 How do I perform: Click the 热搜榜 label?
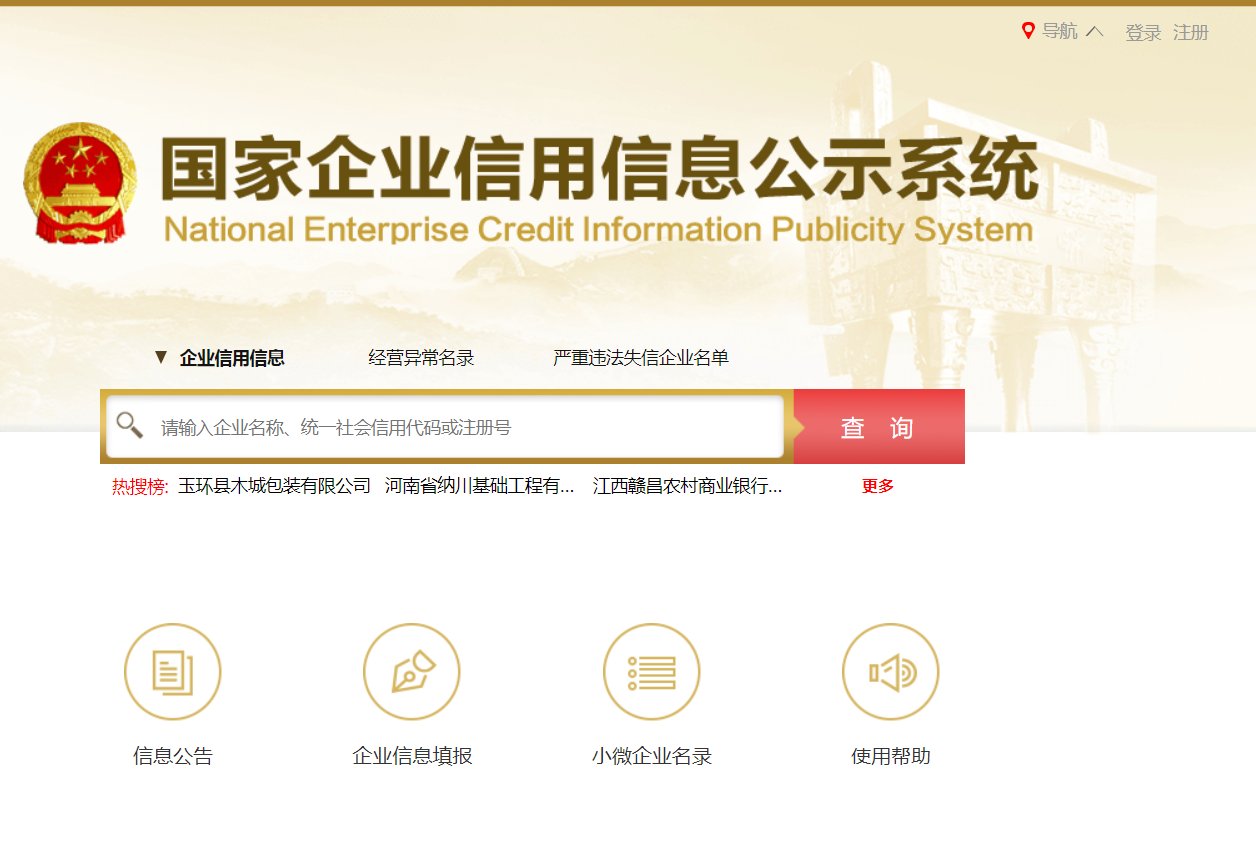coord(140,487)
